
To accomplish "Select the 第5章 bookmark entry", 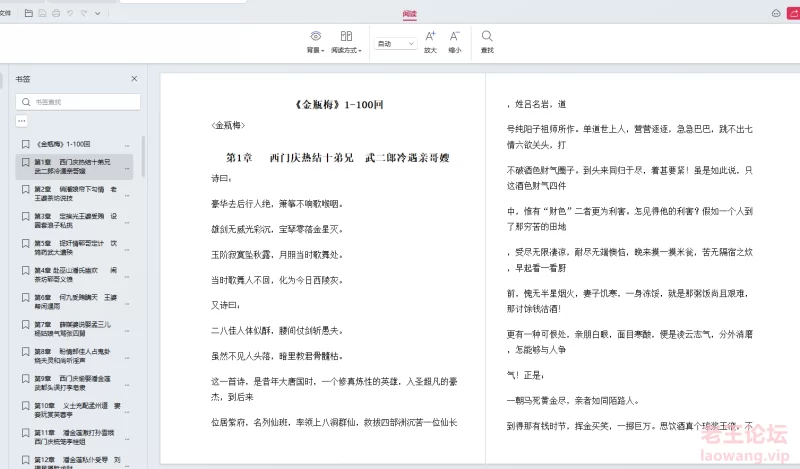I will click(x=74, y=248).
